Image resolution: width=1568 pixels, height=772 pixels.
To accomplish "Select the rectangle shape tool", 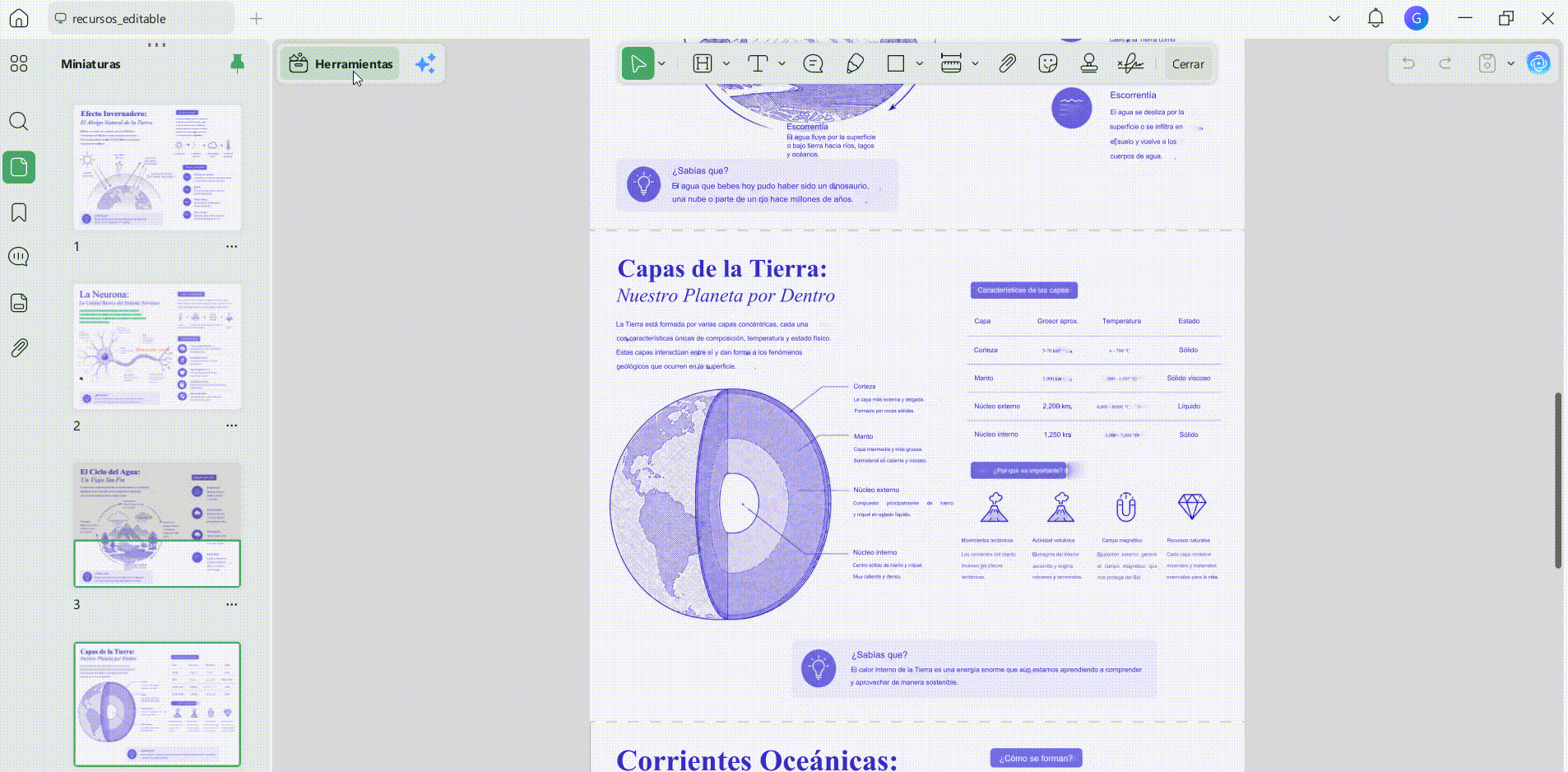I will [x=896, y=63].
